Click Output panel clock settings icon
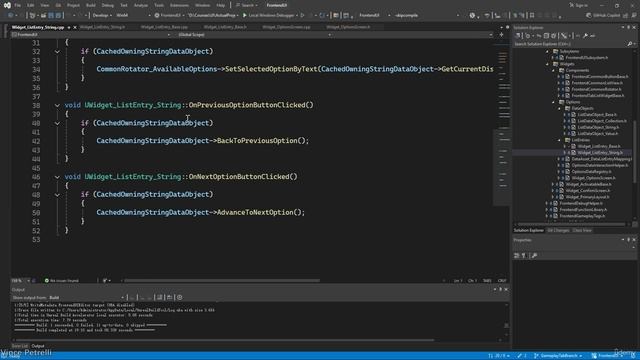This screenshot has height=360, width=640. 180,298
